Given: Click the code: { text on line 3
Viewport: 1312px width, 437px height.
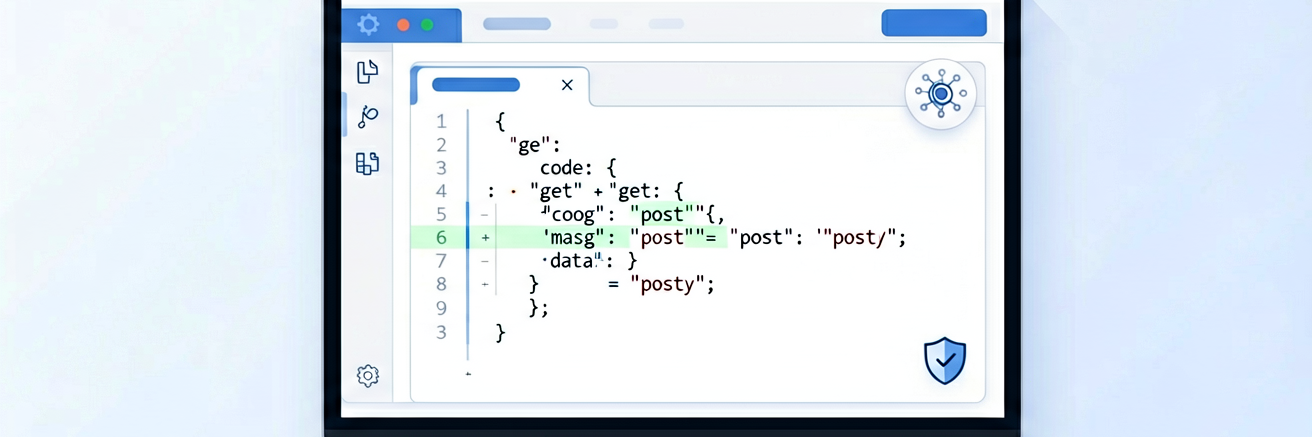Looking at the screenshot, I should point(578,168).
